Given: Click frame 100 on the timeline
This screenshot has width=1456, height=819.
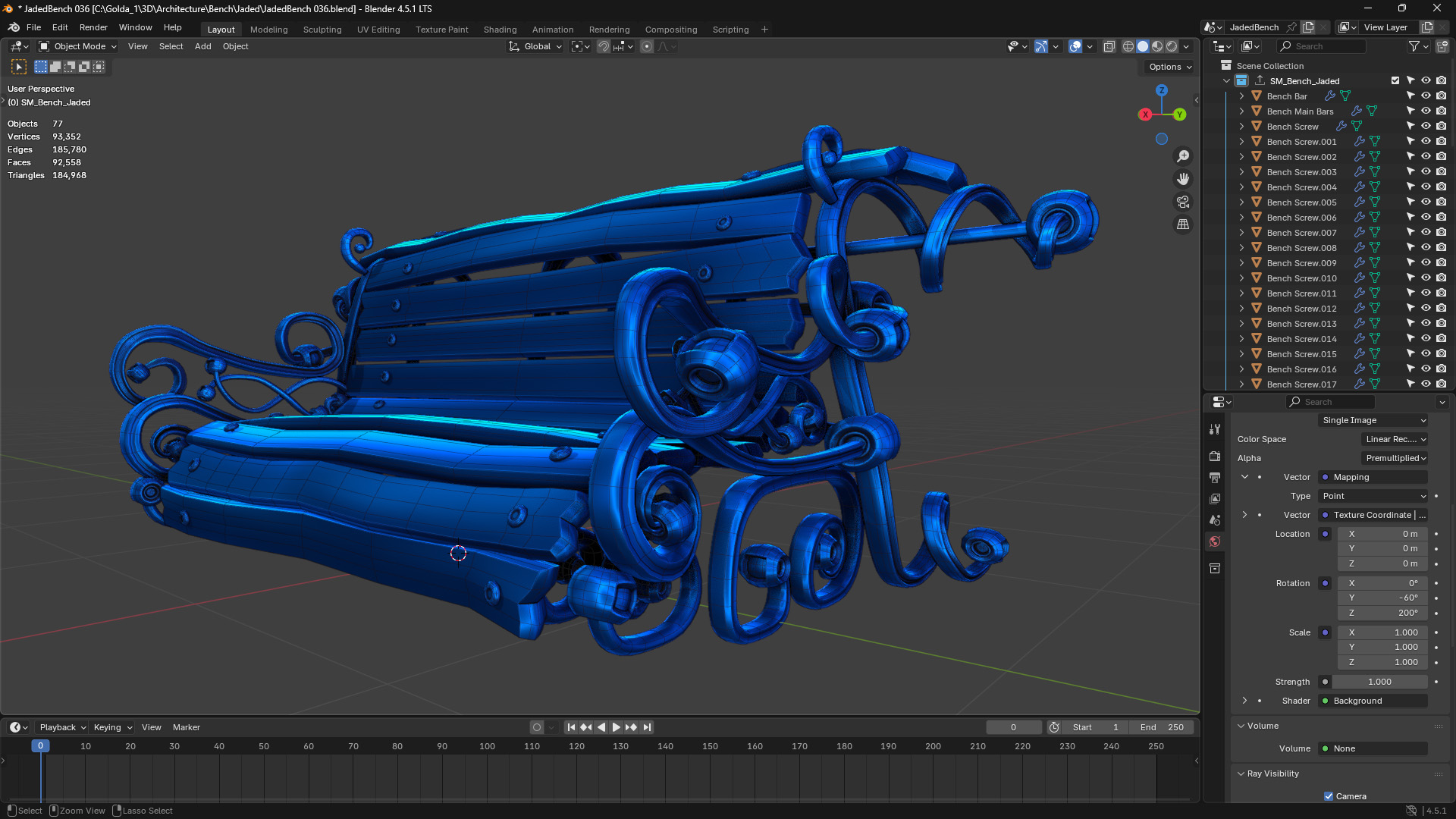Looking at the screenshot, I should click(487, 746).
